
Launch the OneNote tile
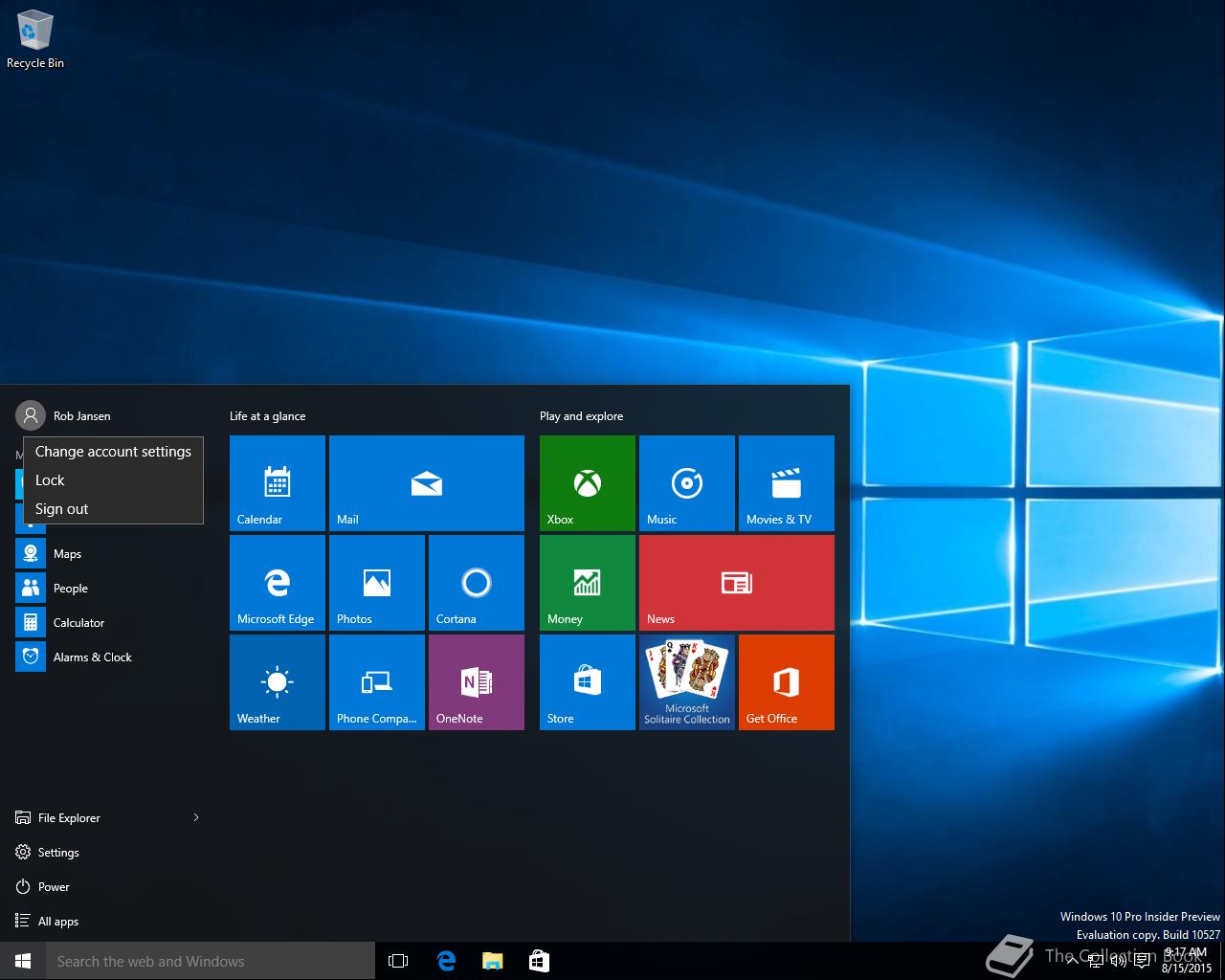(477, 682)
